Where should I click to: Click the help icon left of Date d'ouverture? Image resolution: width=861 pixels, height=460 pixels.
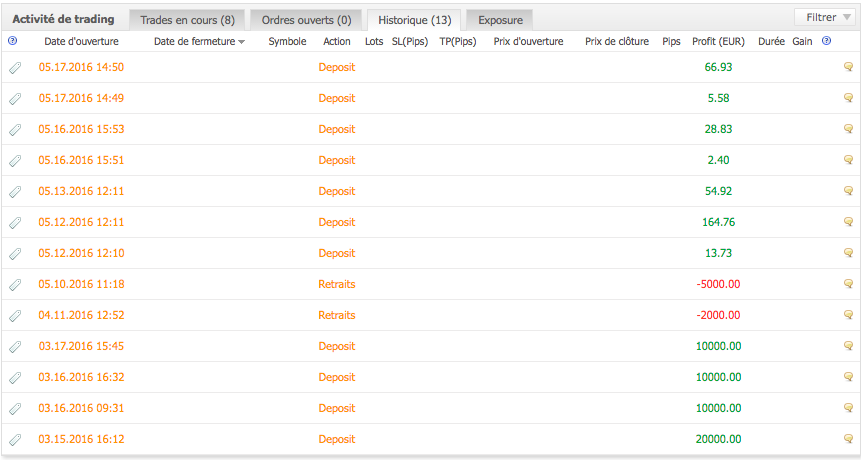pyautogui.click(x=12, y=41)
